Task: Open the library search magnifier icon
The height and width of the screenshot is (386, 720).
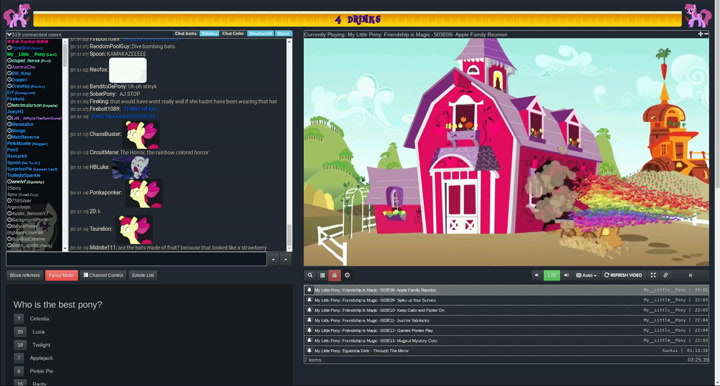Action: pos(310,275)
